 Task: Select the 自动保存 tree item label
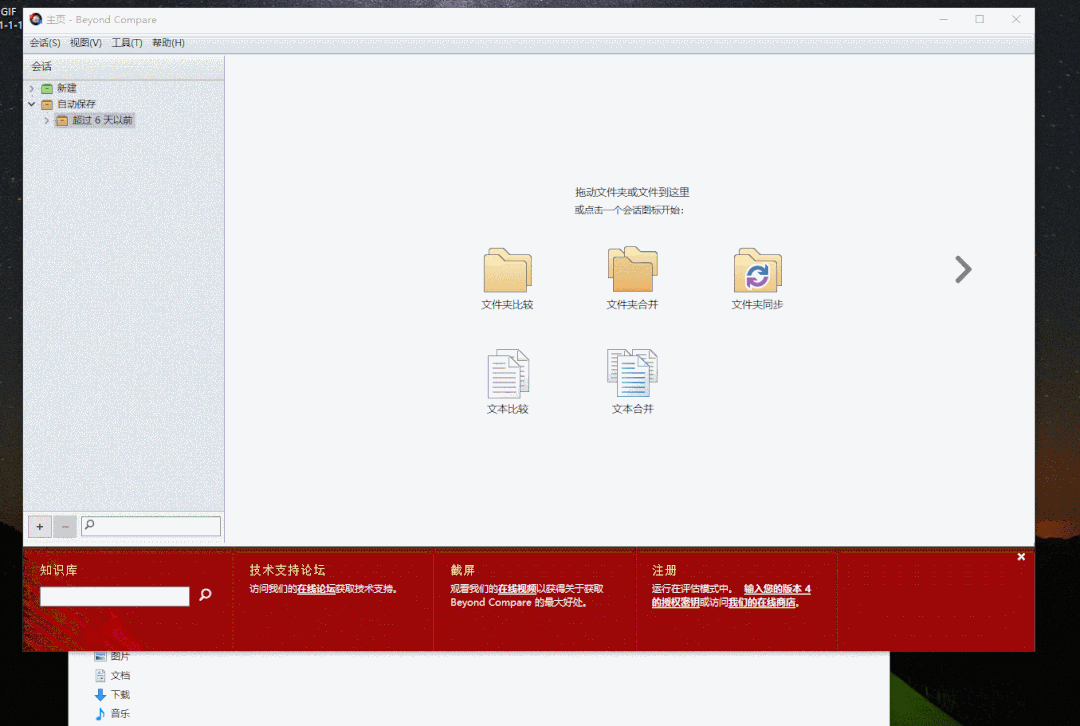pyautogui.click(x=76, y=104)
